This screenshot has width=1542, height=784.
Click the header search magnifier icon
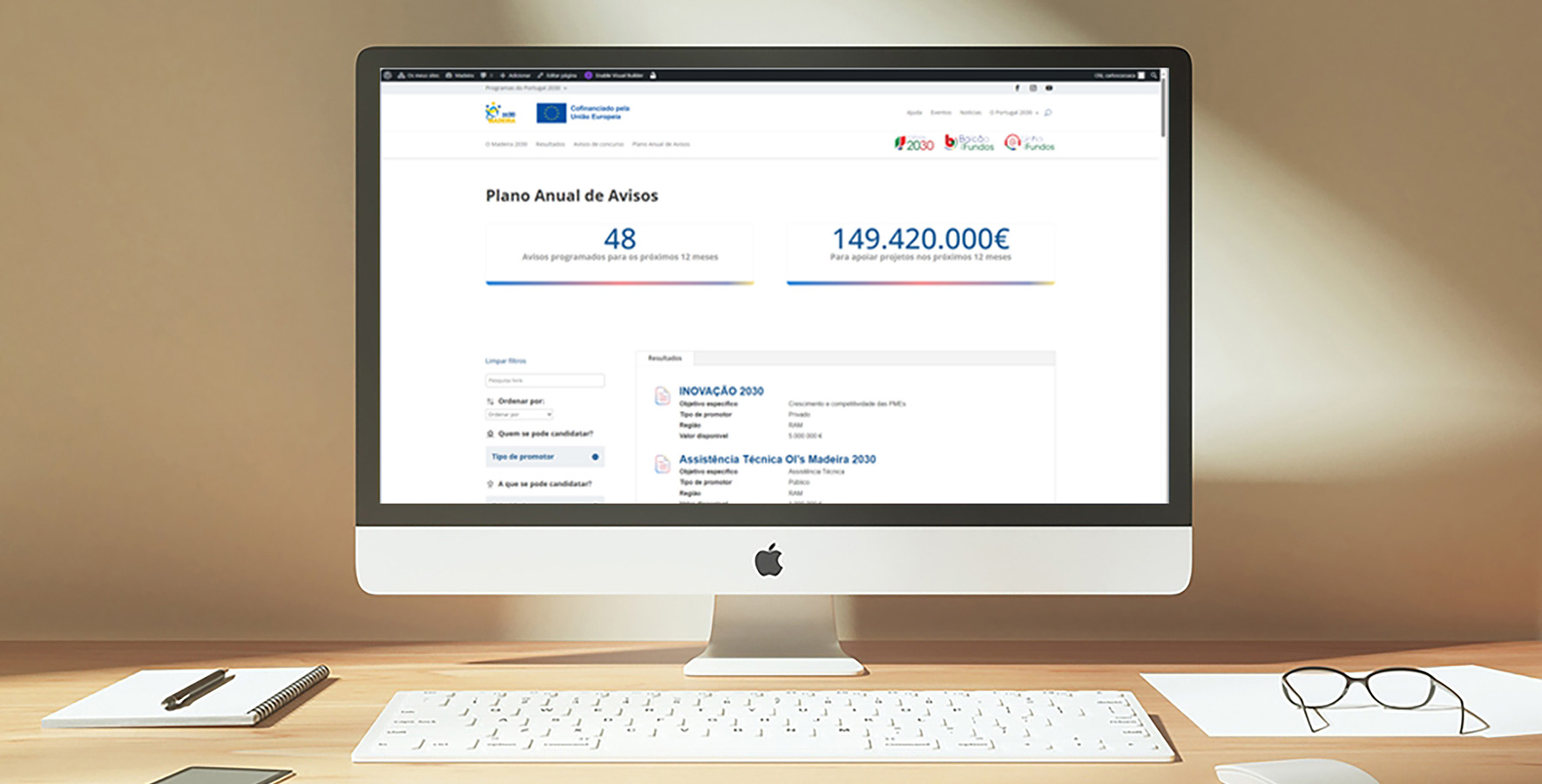point(1048,112)
